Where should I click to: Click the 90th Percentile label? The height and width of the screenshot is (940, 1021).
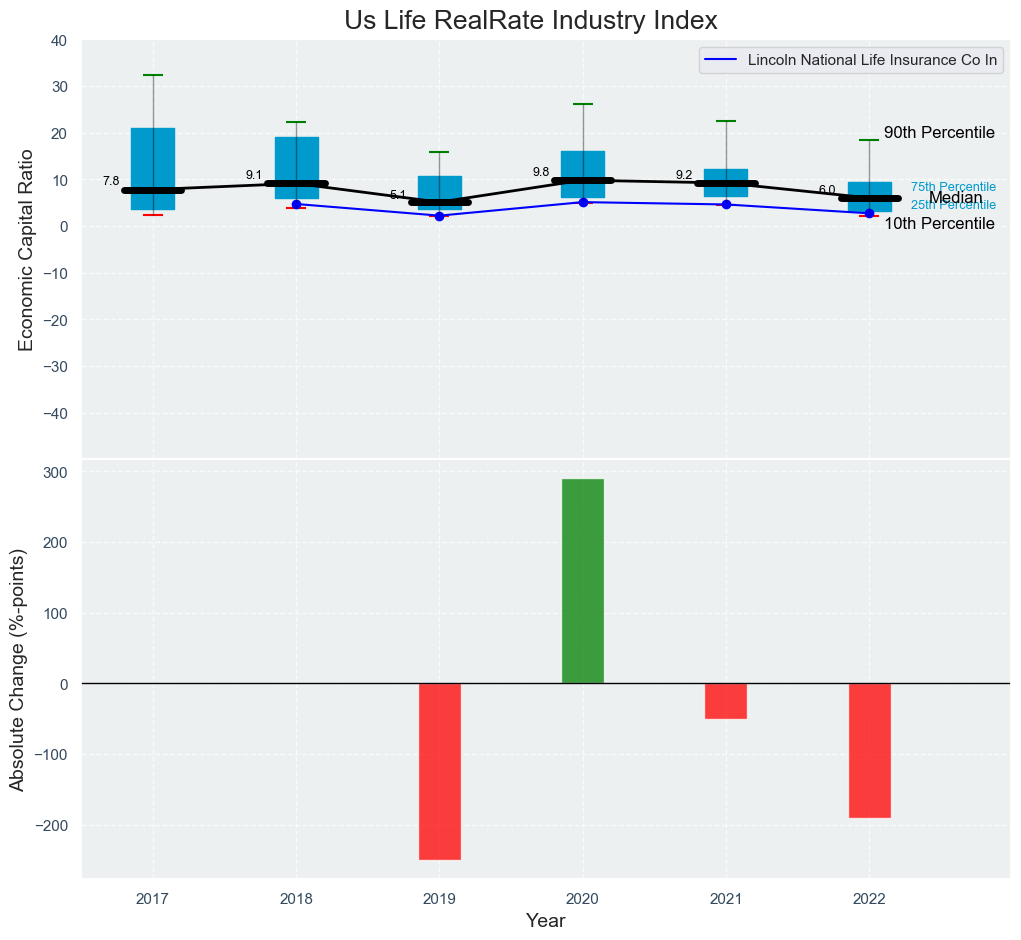tap(938, 133)
